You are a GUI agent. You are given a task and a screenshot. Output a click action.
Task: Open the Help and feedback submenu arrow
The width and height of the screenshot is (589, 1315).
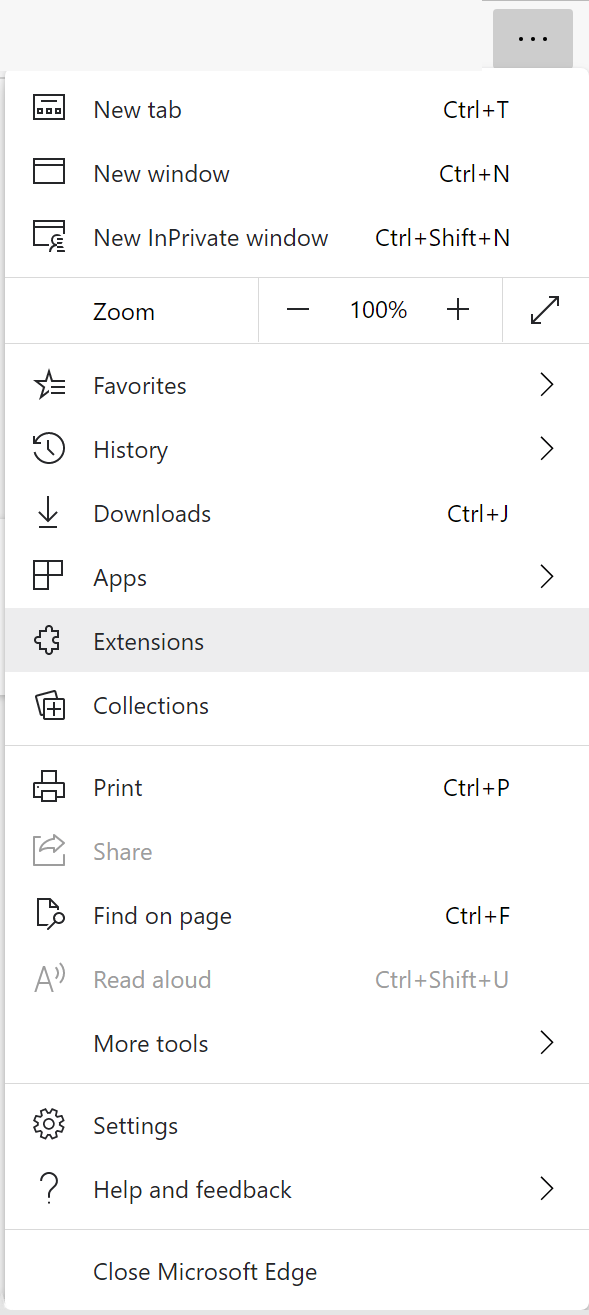(546, 1189)
